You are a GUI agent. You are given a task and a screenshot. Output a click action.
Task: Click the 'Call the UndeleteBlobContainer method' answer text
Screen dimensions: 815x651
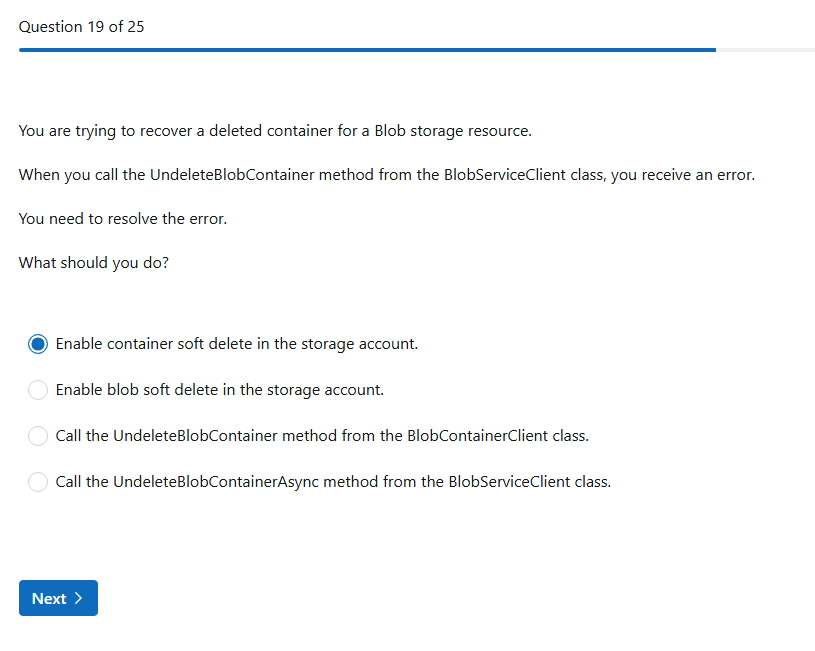[x=322, y=436]
